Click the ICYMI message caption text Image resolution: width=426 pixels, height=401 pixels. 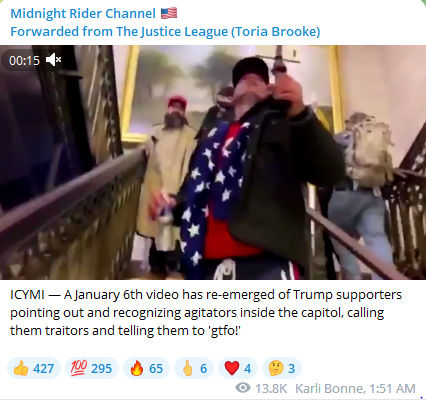point(206,313)
